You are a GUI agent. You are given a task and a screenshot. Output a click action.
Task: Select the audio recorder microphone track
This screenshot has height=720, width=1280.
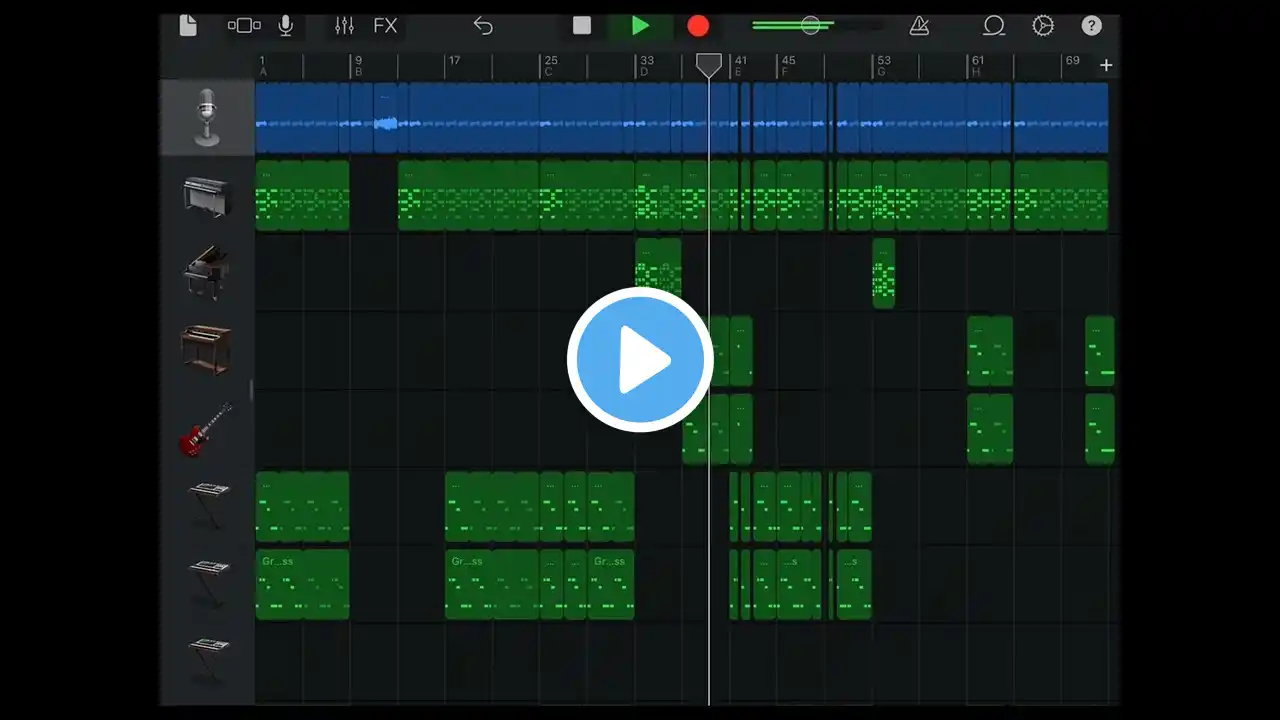(x=207, y=117)
